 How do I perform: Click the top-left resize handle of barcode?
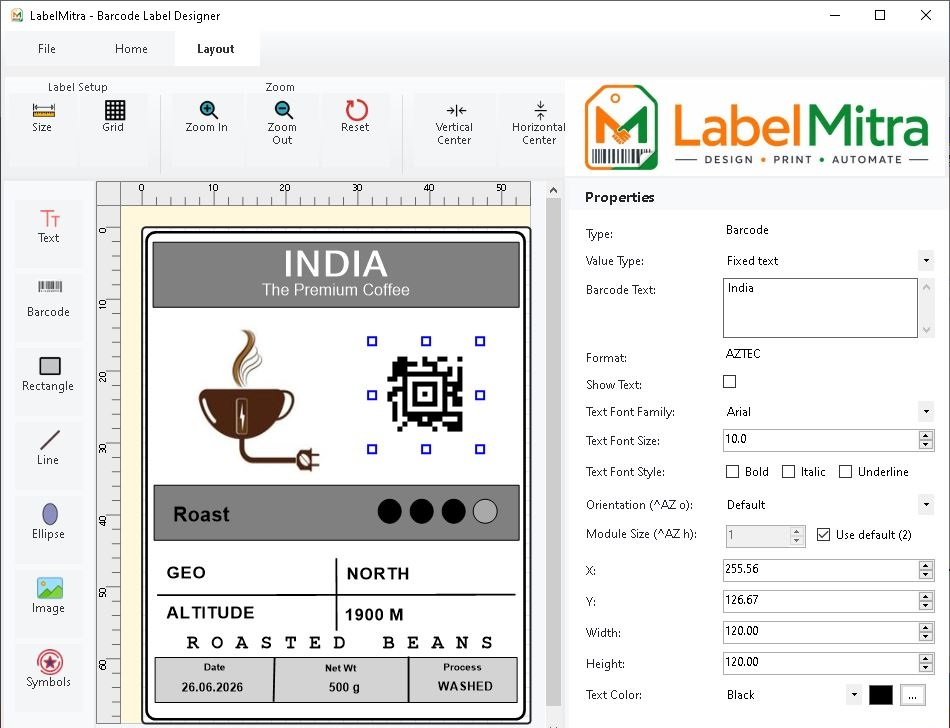pyautogui.click(x=372, y=341)
